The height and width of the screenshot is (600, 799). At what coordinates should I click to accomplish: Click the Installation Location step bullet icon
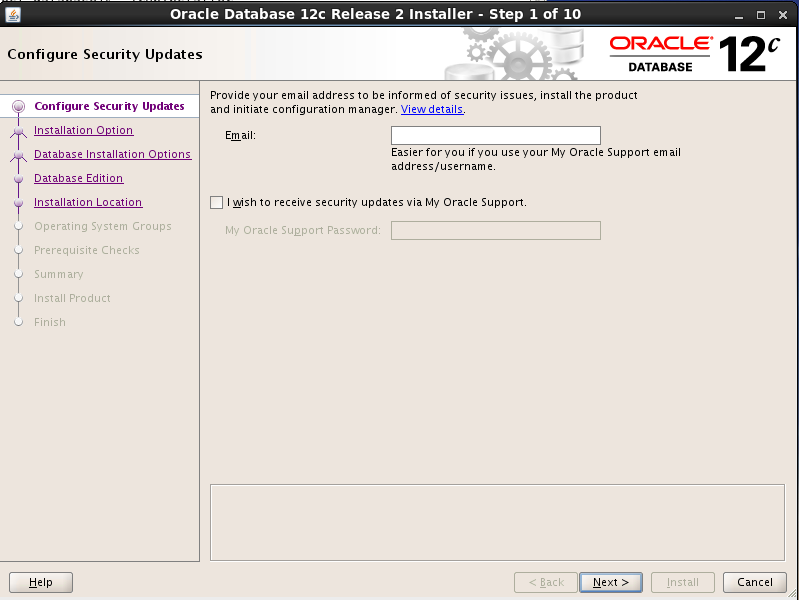point(18,203)
